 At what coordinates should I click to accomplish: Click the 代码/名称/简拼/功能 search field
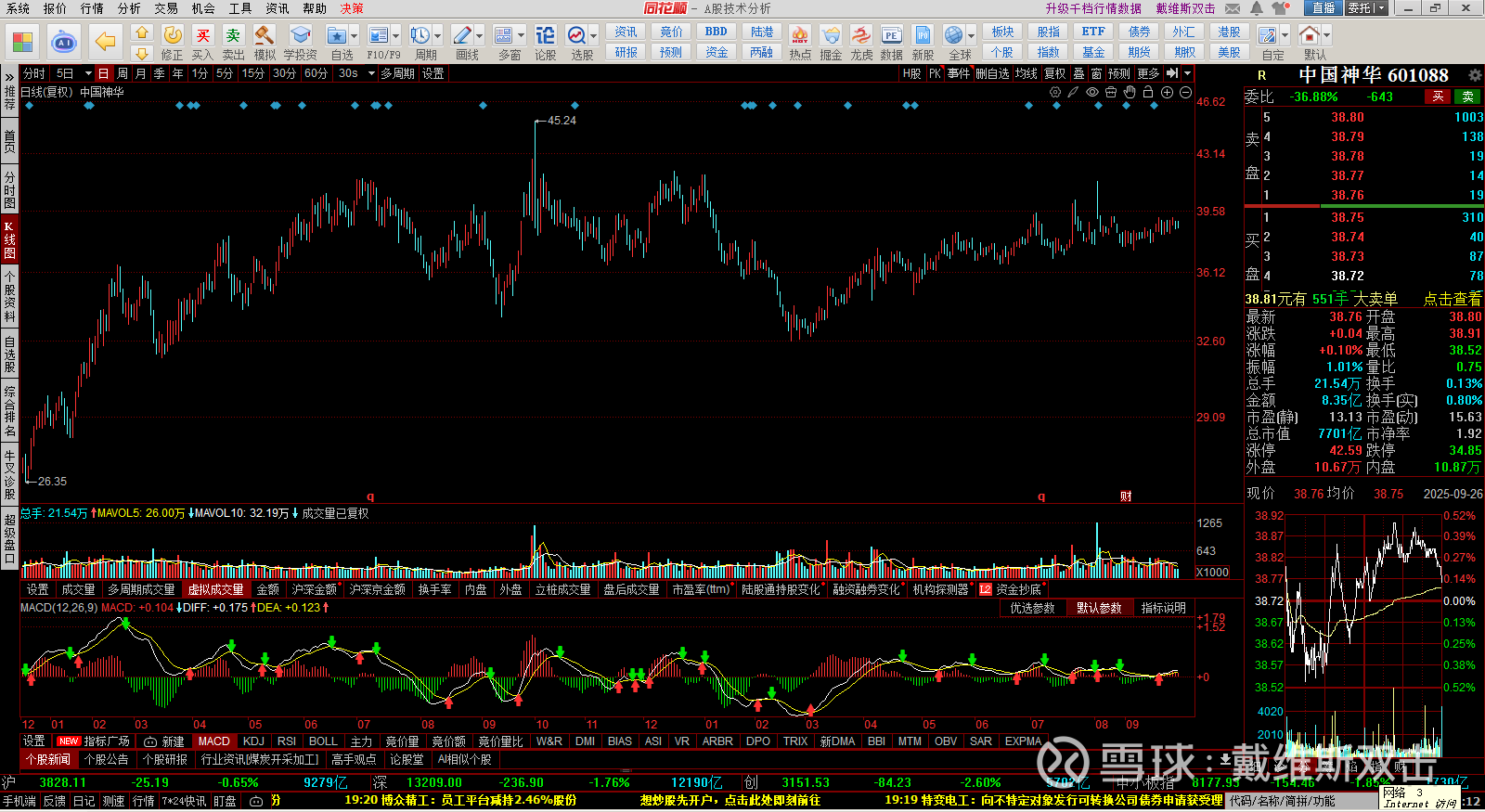click(1300, 801)
